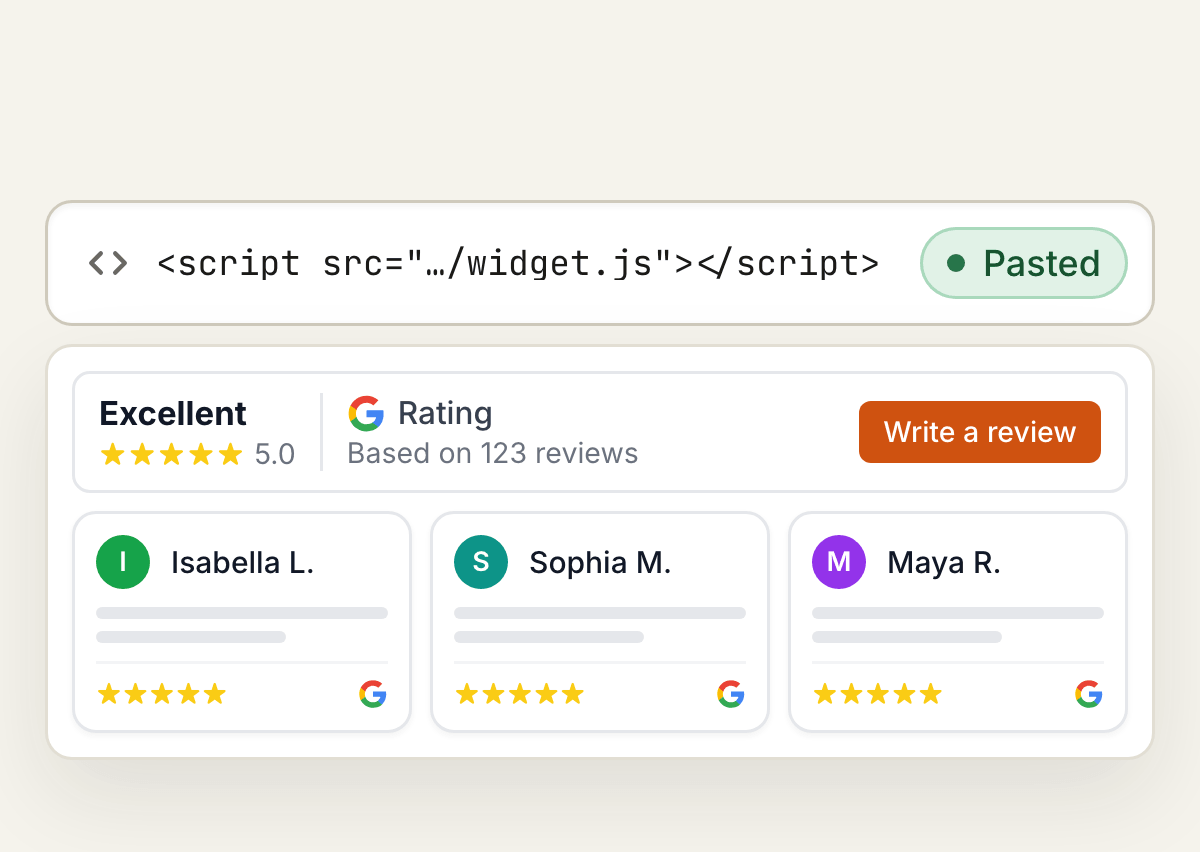Click the Google icon on Sophia M.'s card
This screenshot has height=852, width=1200.
point(731,694)
